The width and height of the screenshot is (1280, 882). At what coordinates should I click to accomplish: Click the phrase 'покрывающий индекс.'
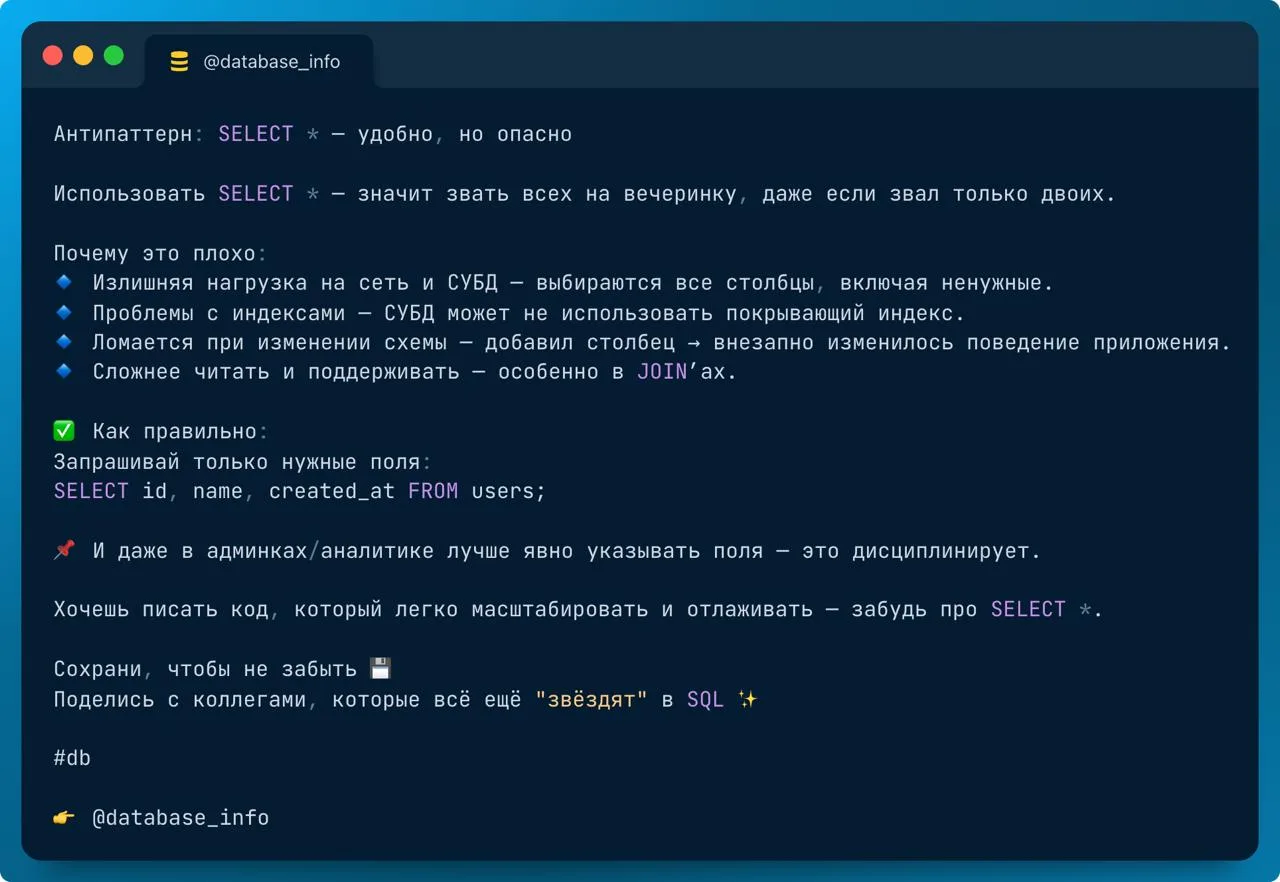[x=845, y=313]
